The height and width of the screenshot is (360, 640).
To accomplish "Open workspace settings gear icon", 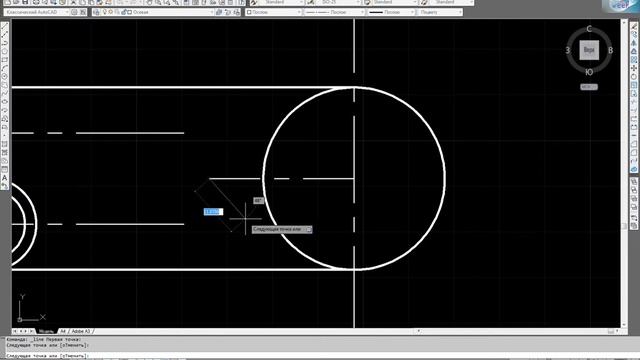I will (x=74, y=12).
